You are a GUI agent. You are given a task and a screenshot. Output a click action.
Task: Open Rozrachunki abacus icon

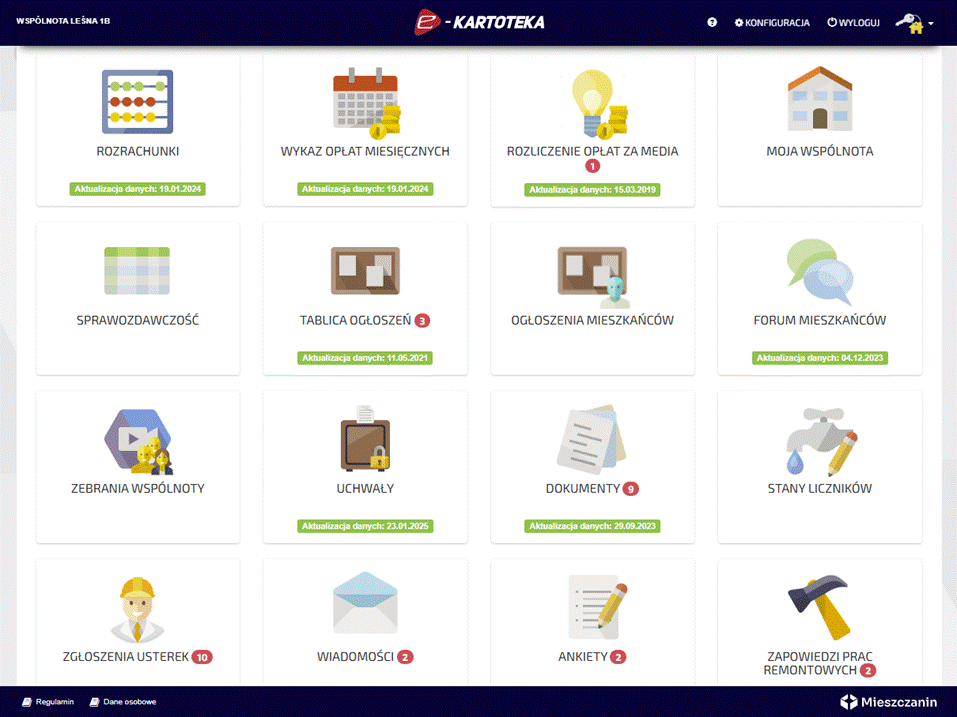pos(137,101)
